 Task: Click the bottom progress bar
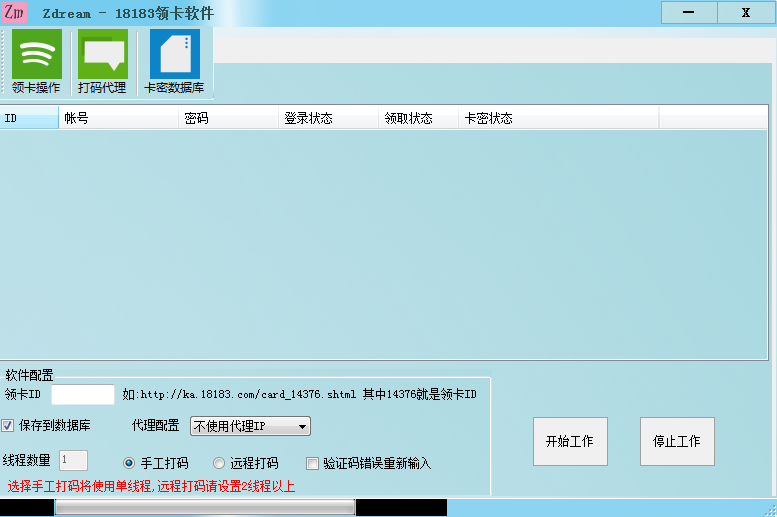205,507
